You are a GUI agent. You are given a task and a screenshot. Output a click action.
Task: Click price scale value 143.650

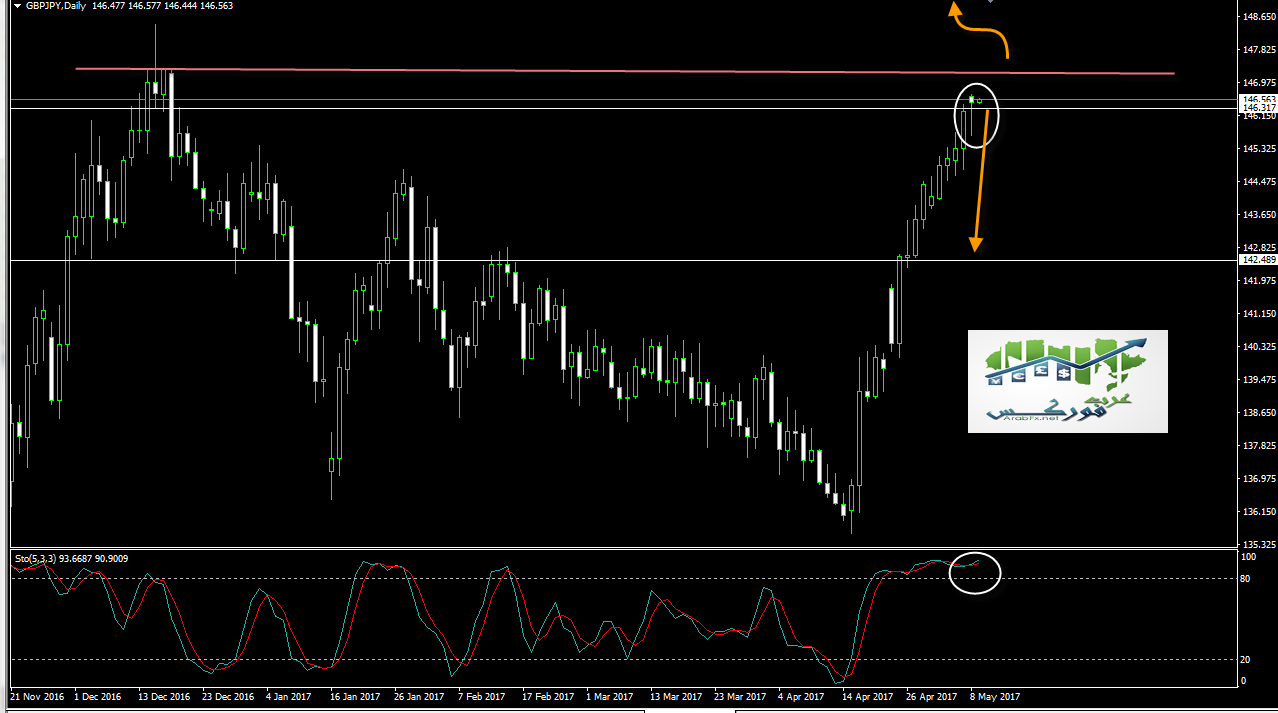pos(1257,215)
